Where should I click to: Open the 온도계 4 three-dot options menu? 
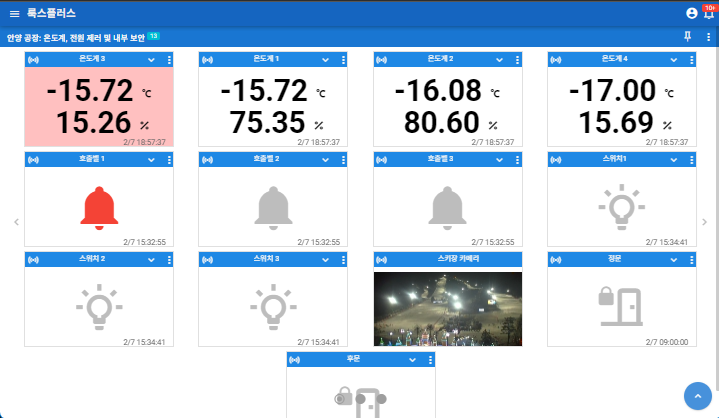click(x=692, y=60)
